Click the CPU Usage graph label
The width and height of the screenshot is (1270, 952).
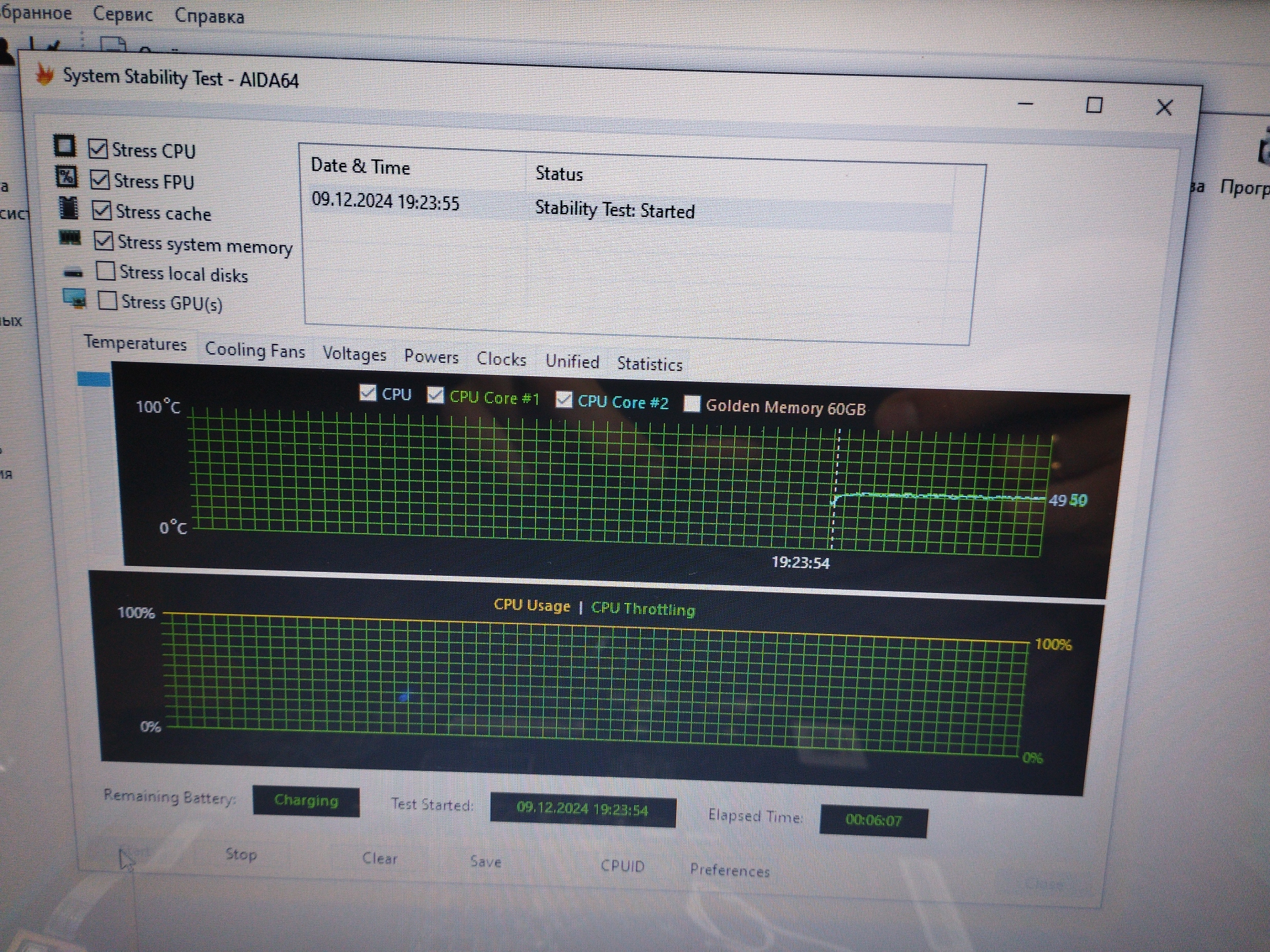532,606
